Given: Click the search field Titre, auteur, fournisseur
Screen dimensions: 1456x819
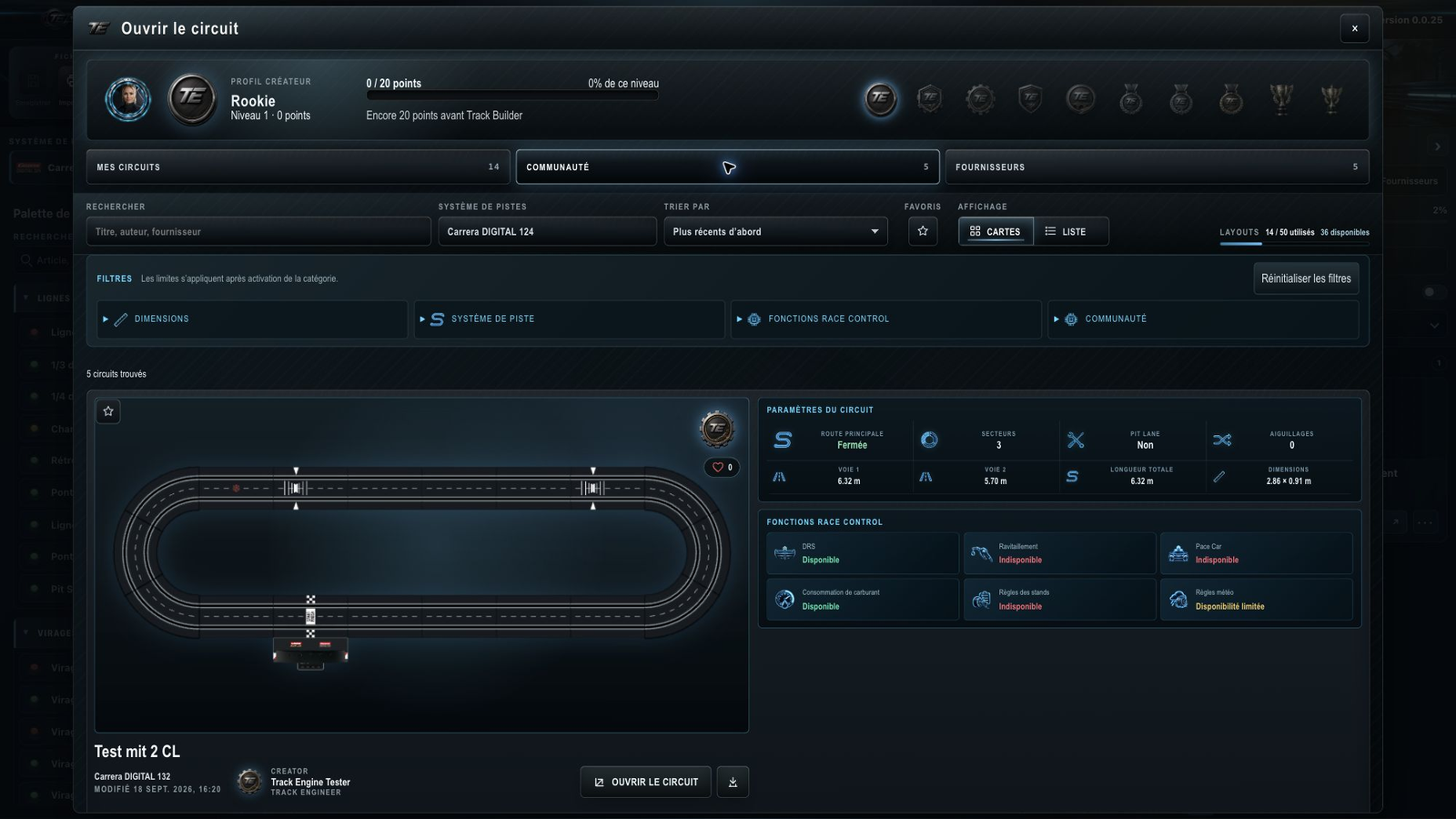Looking at the screenshot, I should pyautogui.click(x=258, y=231).
